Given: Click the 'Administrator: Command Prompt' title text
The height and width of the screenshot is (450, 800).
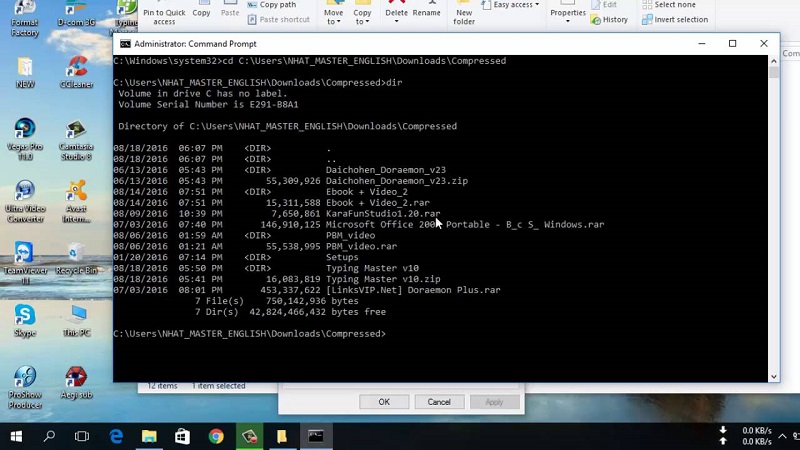Looking at the screenshot, I should point(195,44).
